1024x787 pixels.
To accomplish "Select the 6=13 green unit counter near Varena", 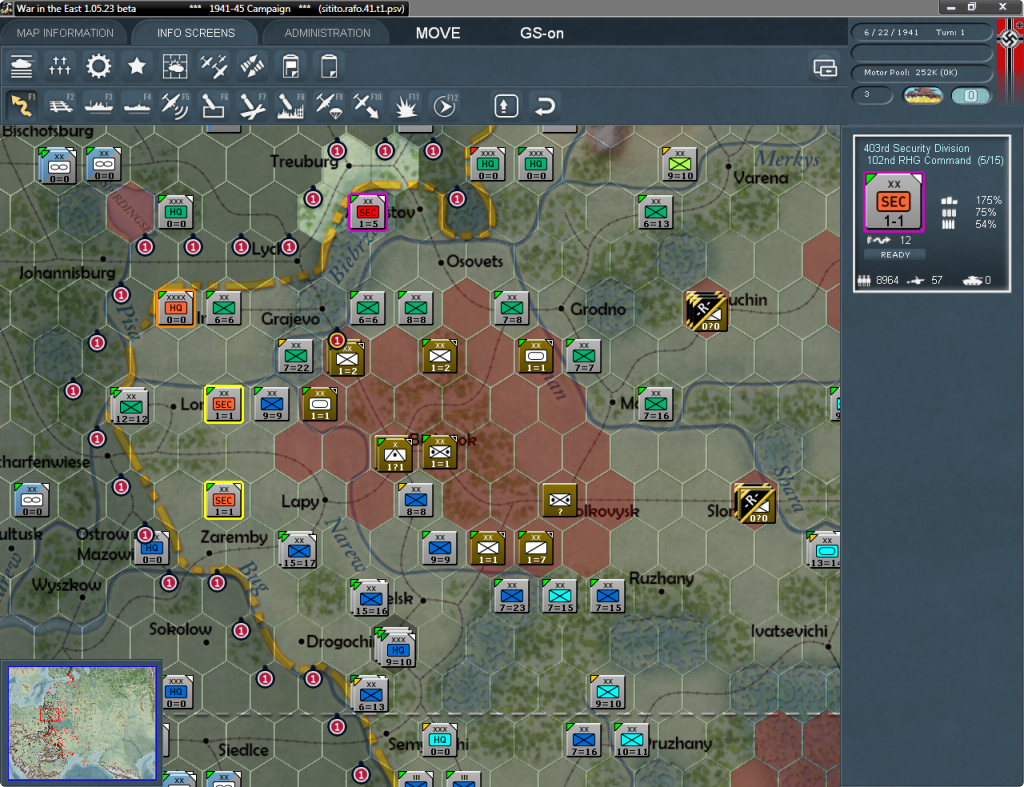I will [x=656, y=212].
